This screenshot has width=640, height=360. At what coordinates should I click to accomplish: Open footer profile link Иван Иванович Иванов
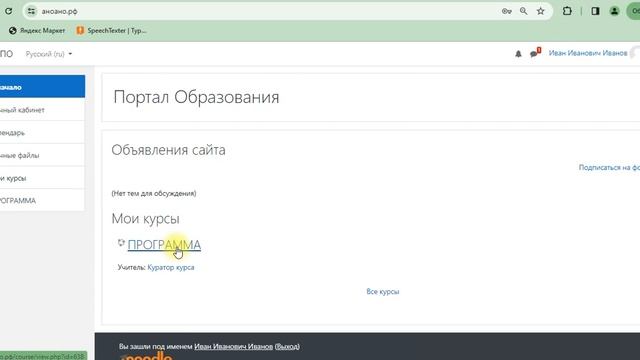(x=233, y=347)
